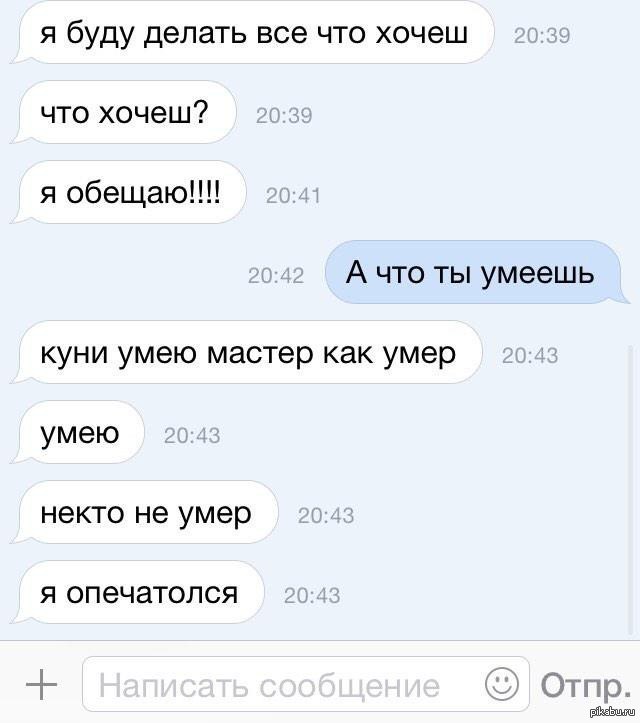Click the timestamp beside я опечатолся
Screen dimensions: 640x723
pos(312,595)
